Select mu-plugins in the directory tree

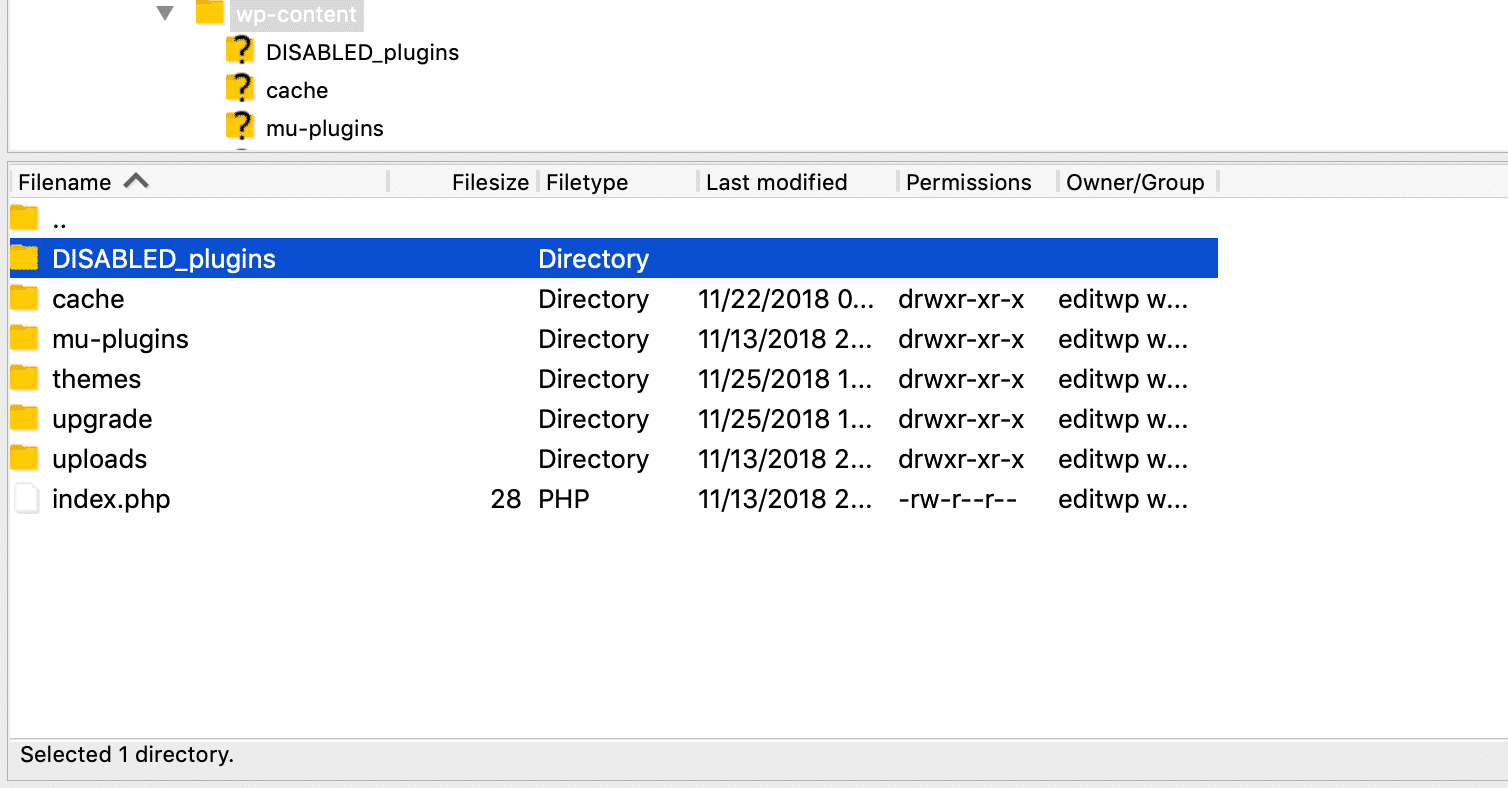click(x=322, y=127)
